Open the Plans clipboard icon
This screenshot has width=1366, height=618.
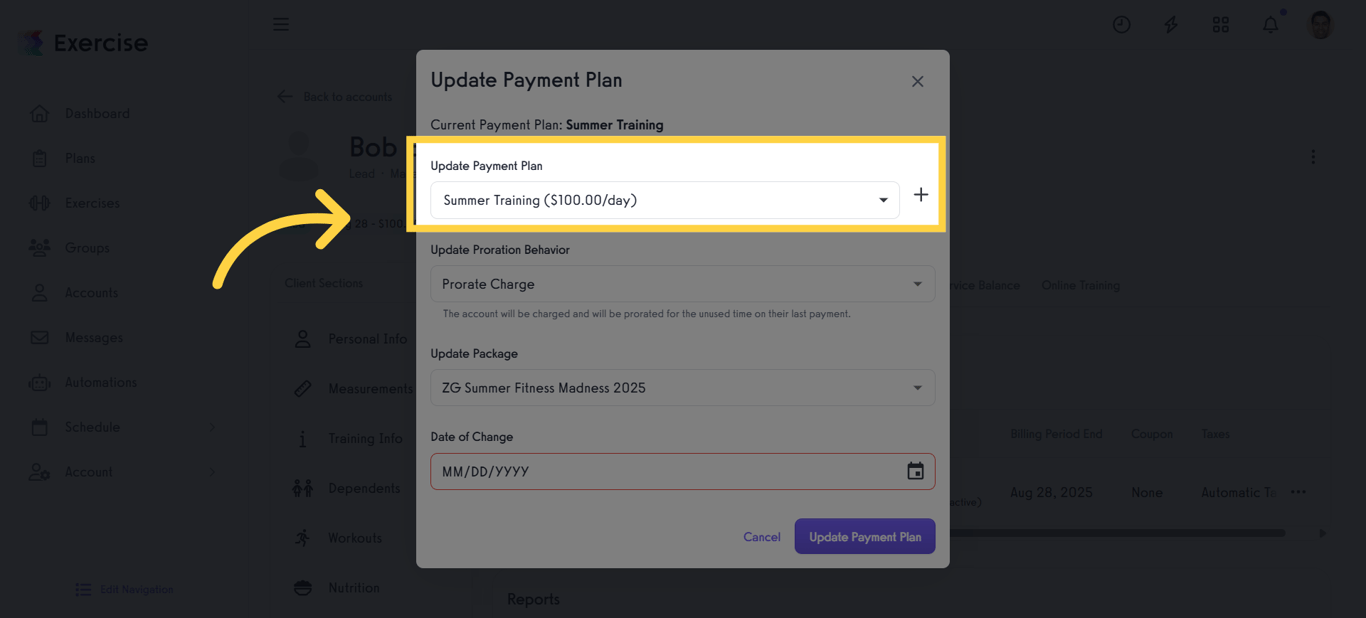point(40,158)
